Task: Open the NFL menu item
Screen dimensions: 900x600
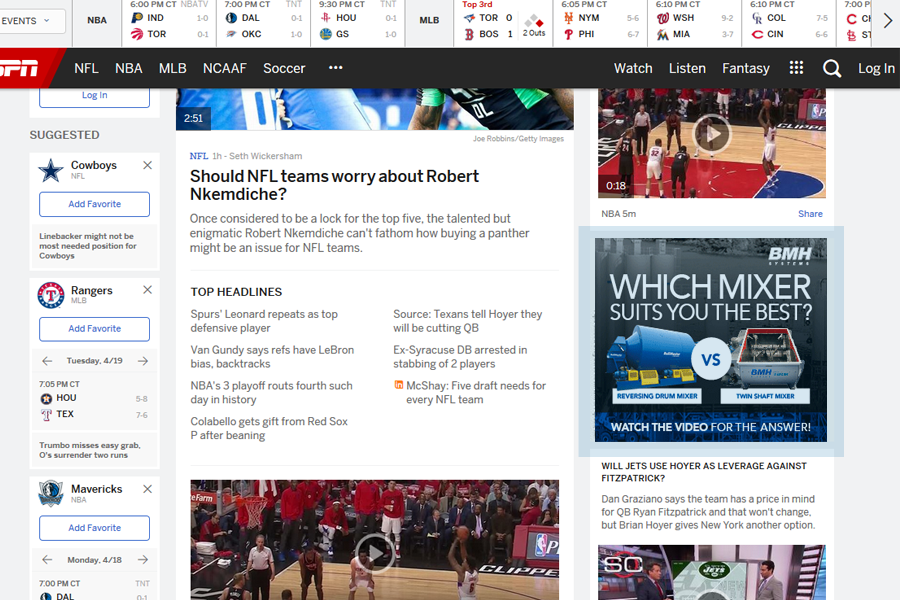Action: [x=86, y=68]
